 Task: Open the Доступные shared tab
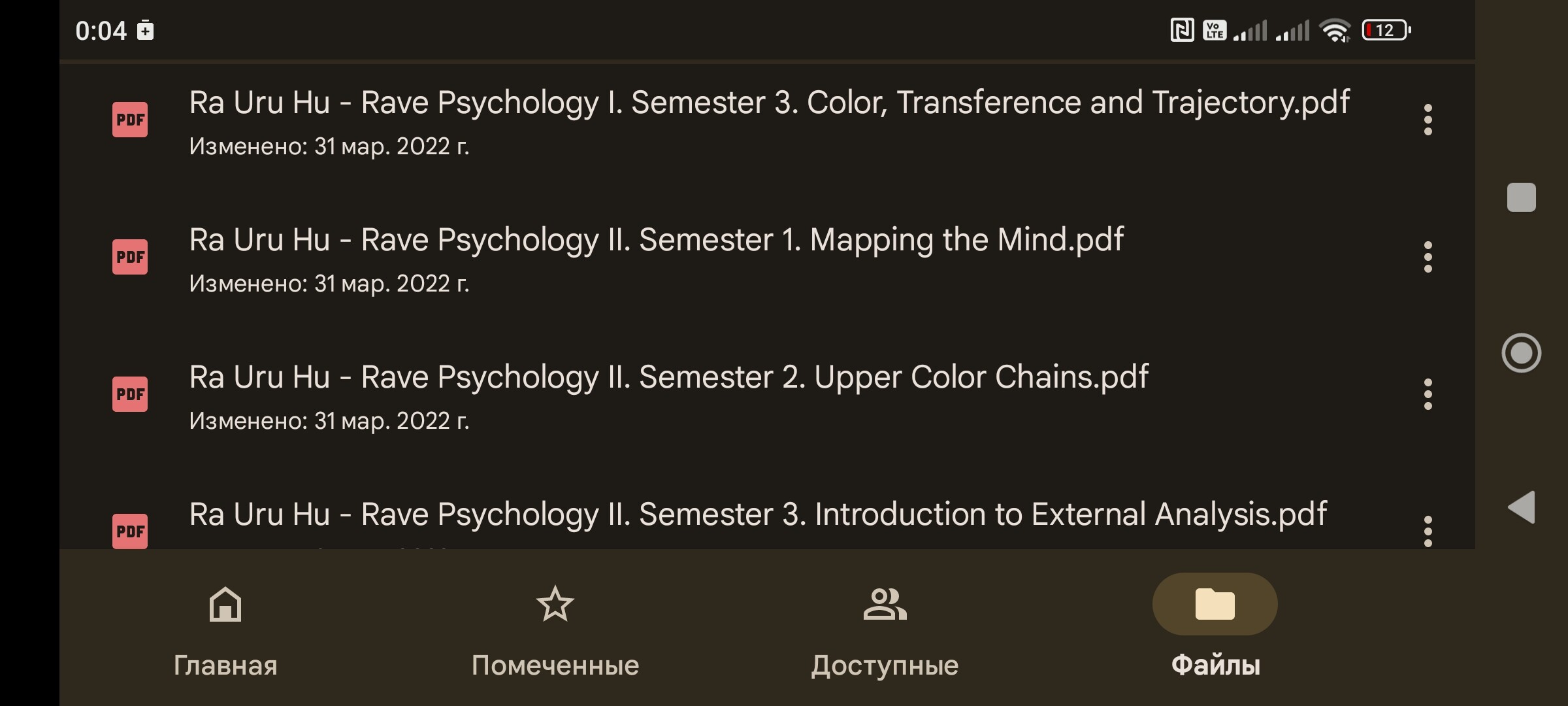tap(885, 629)
